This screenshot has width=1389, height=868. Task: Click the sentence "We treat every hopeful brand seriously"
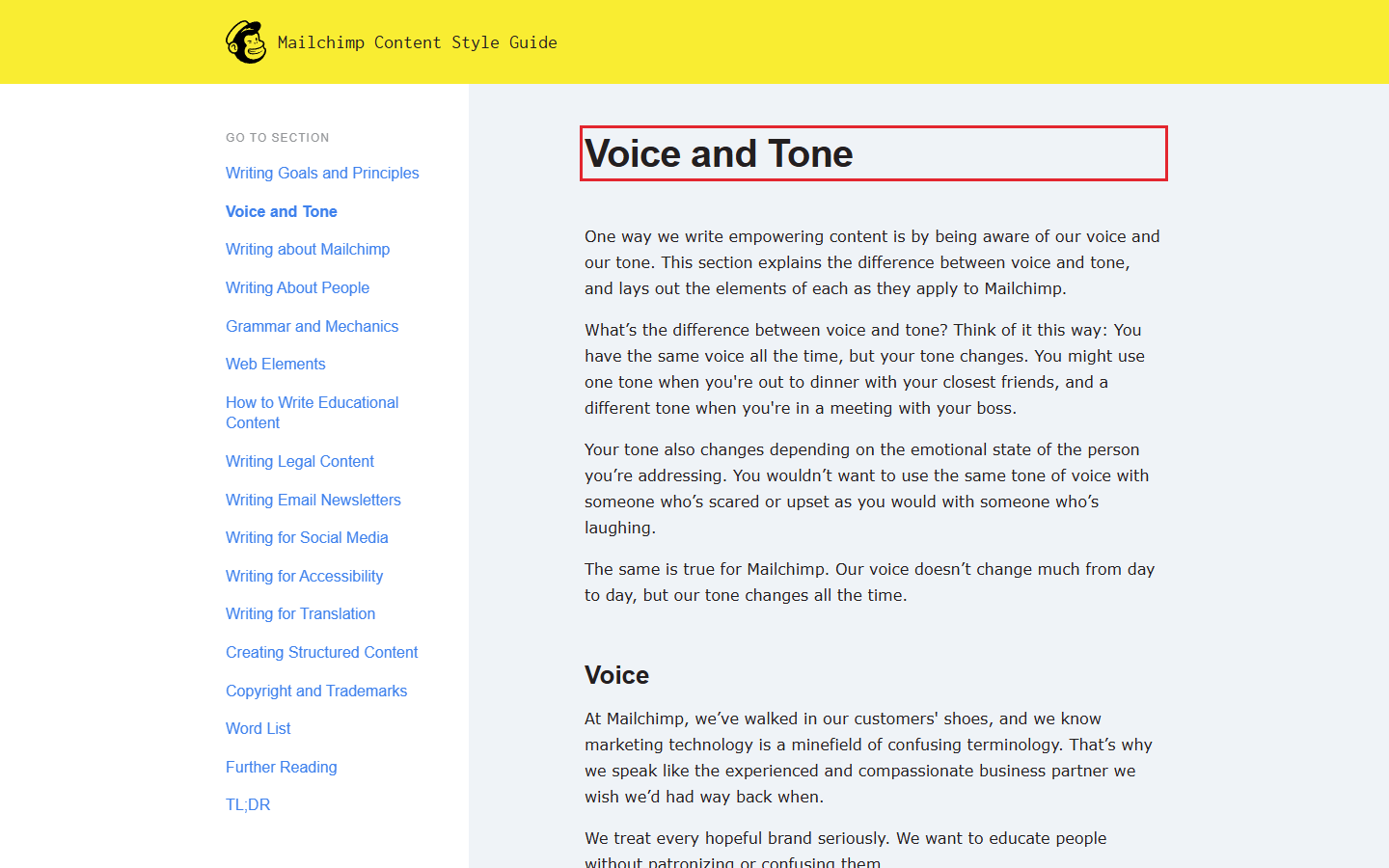(737, 838)
